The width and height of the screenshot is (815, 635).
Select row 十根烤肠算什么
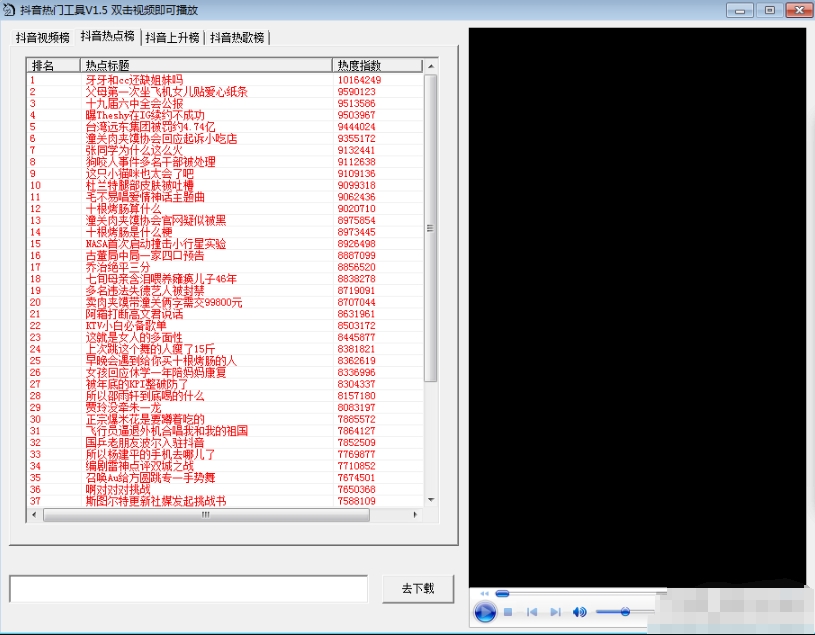coord(225,209)
